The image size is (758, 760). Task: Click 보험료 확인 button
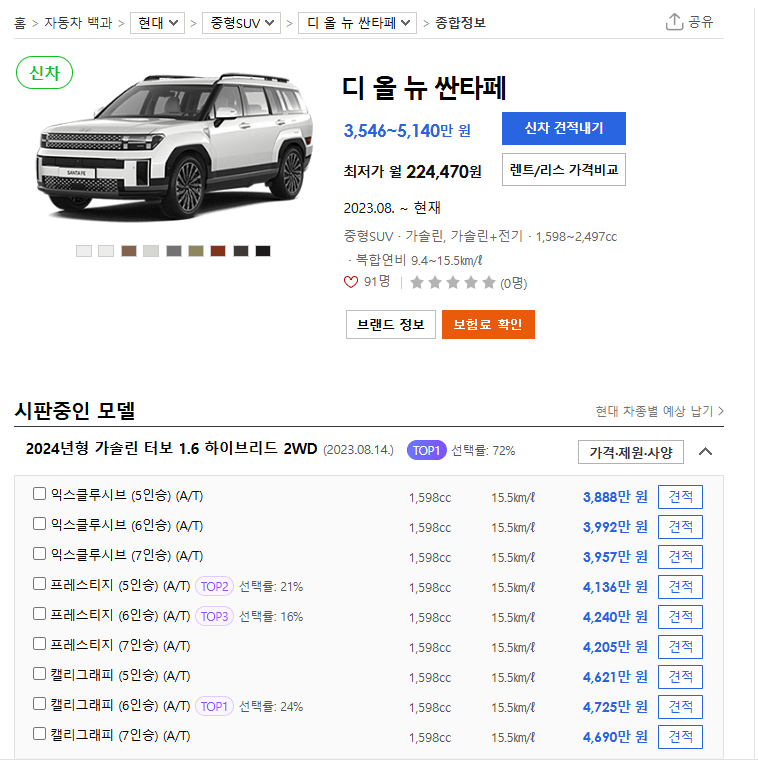(488, 324)
